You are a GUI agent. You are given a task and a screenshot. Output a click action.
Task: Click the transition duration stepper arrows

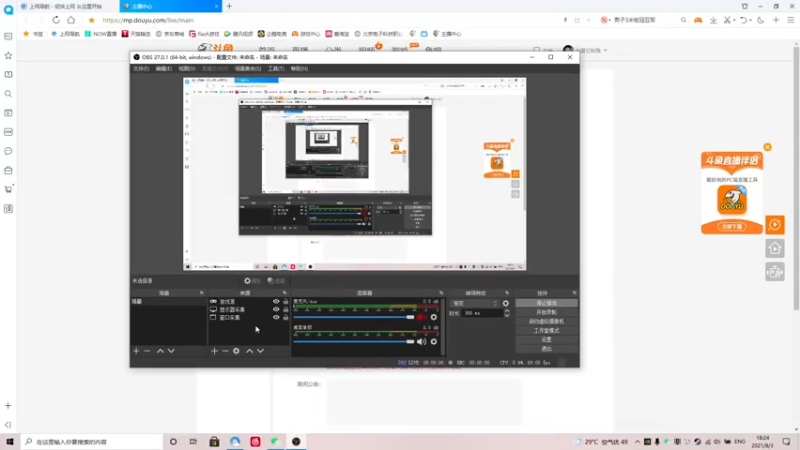click(507, 313)
